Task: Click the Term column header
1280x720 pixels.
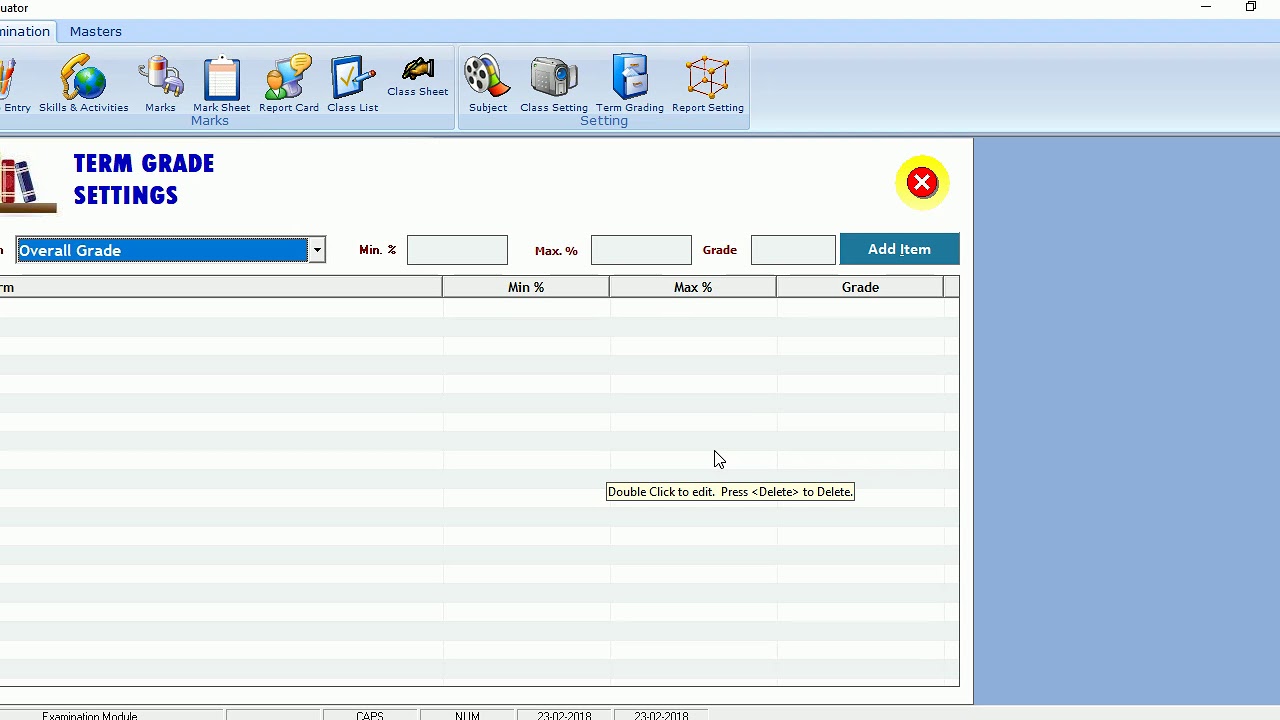Action: coord(221,287)
